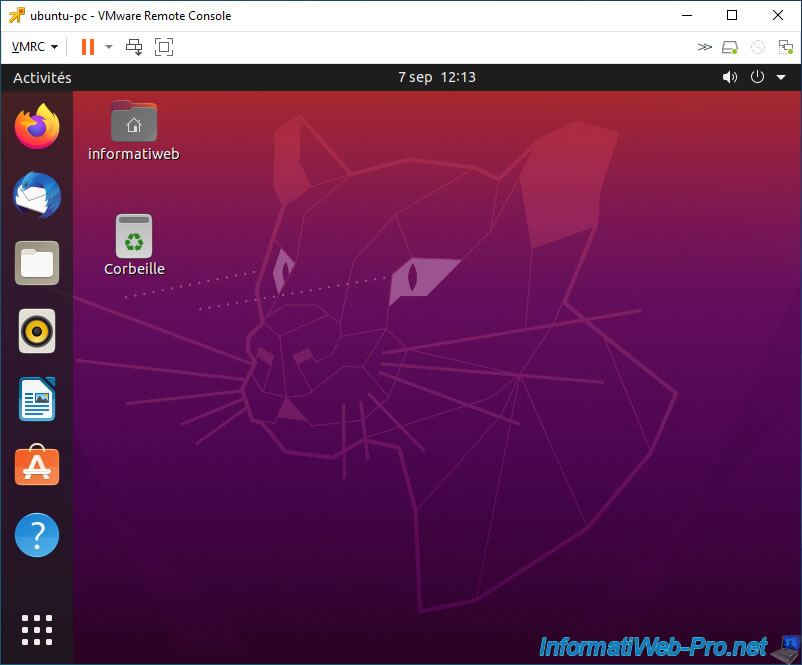Pause the virtual machine
This screenshot has height=665, width=802.
click(x=87, y=47)
